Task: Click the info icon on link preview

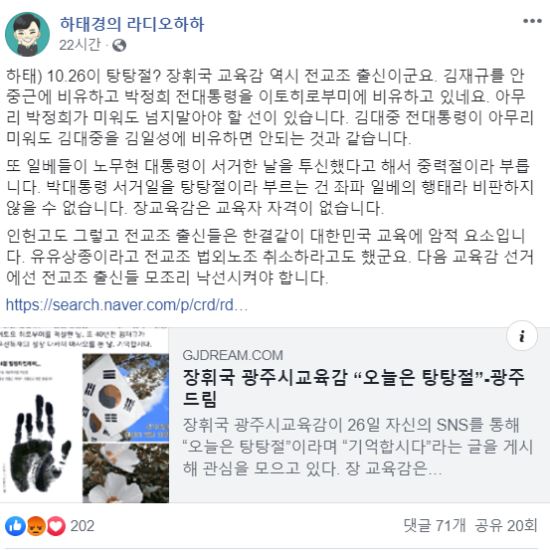Action: pos(522,336)
